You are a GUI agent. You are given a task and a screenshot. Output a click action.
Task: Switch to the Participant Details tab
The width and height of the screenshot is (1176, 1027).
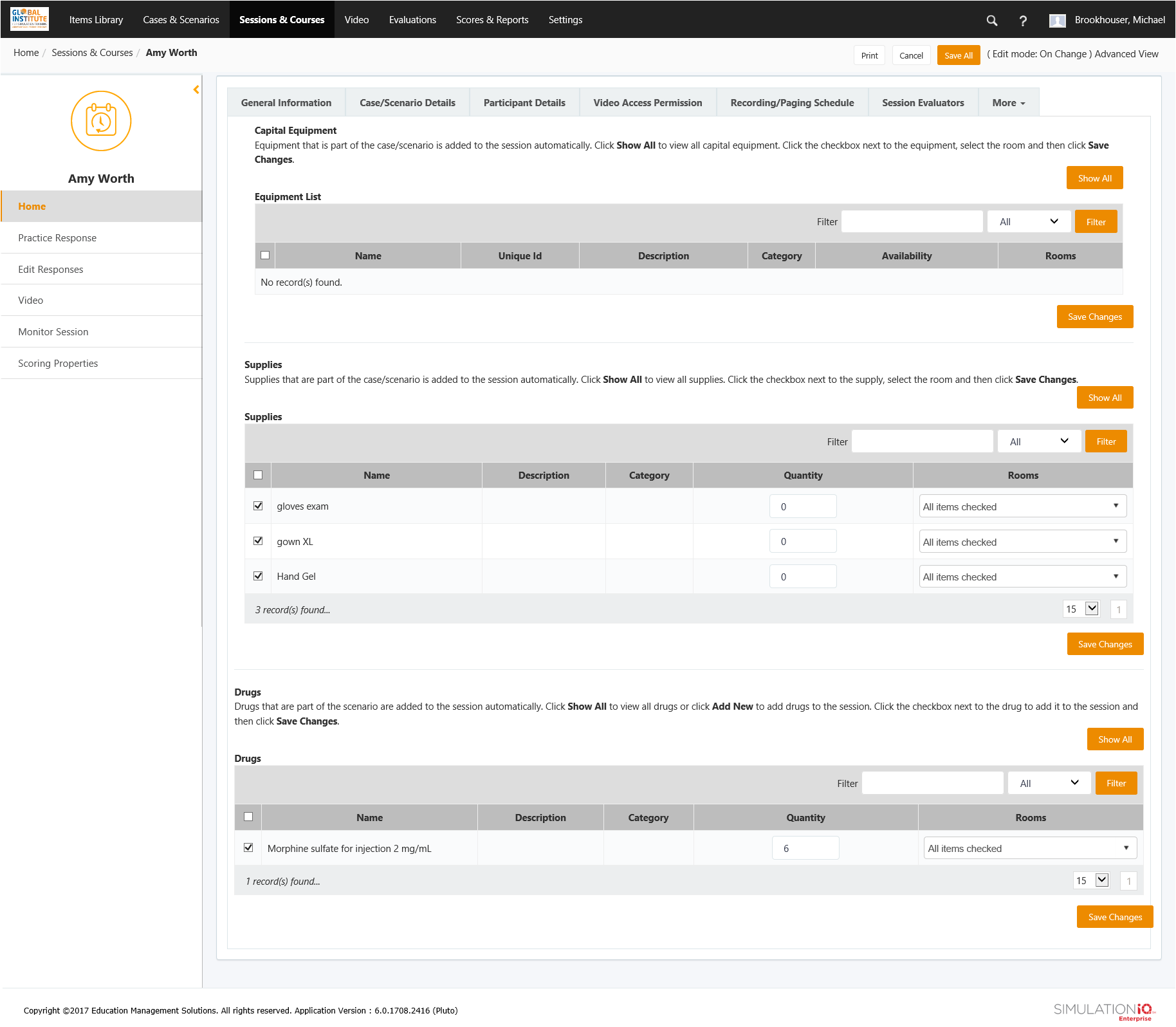tap(524, 103)
